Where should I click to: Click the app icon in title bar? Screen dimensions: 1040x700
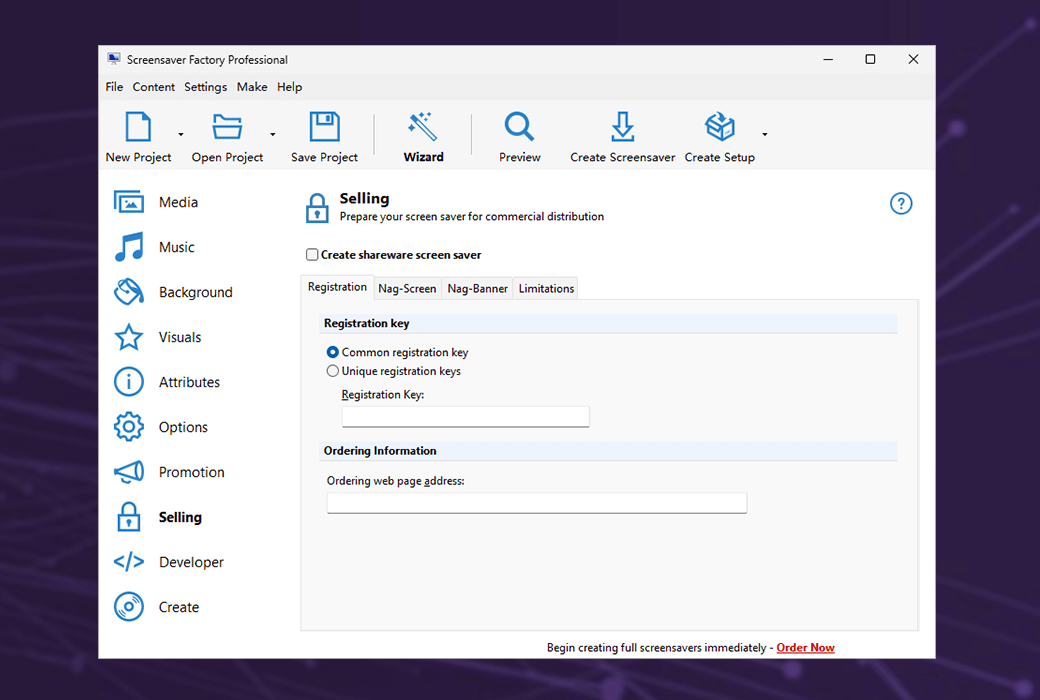click(113, 59)
